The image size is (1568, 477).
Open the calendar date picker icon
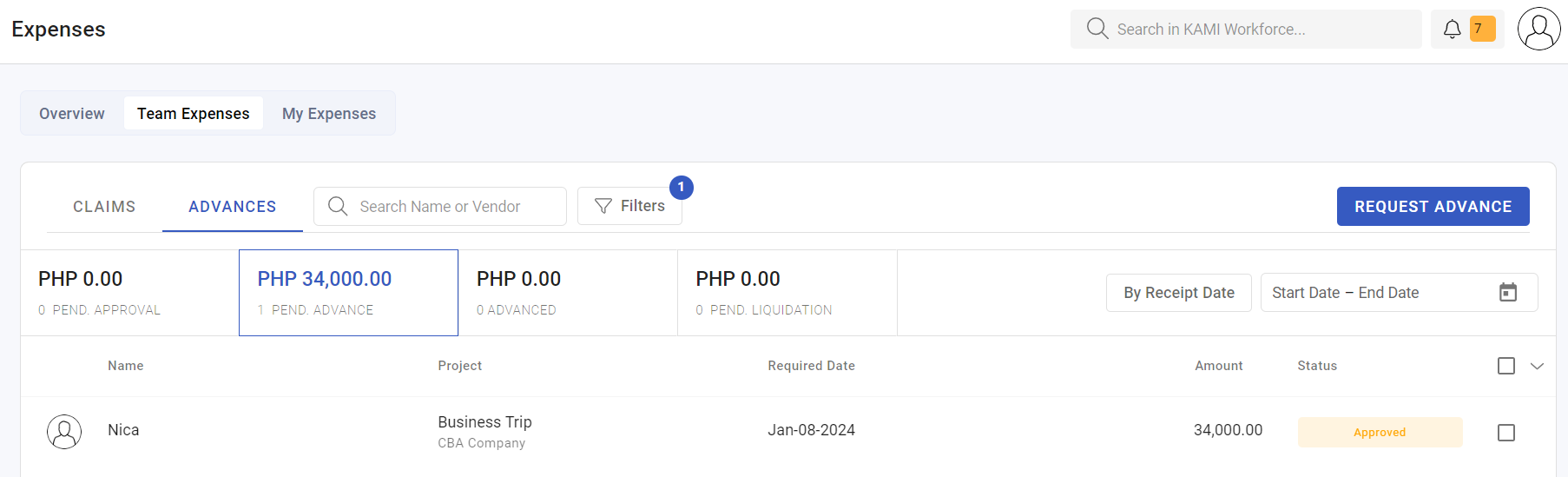[x=1508, y=293]
